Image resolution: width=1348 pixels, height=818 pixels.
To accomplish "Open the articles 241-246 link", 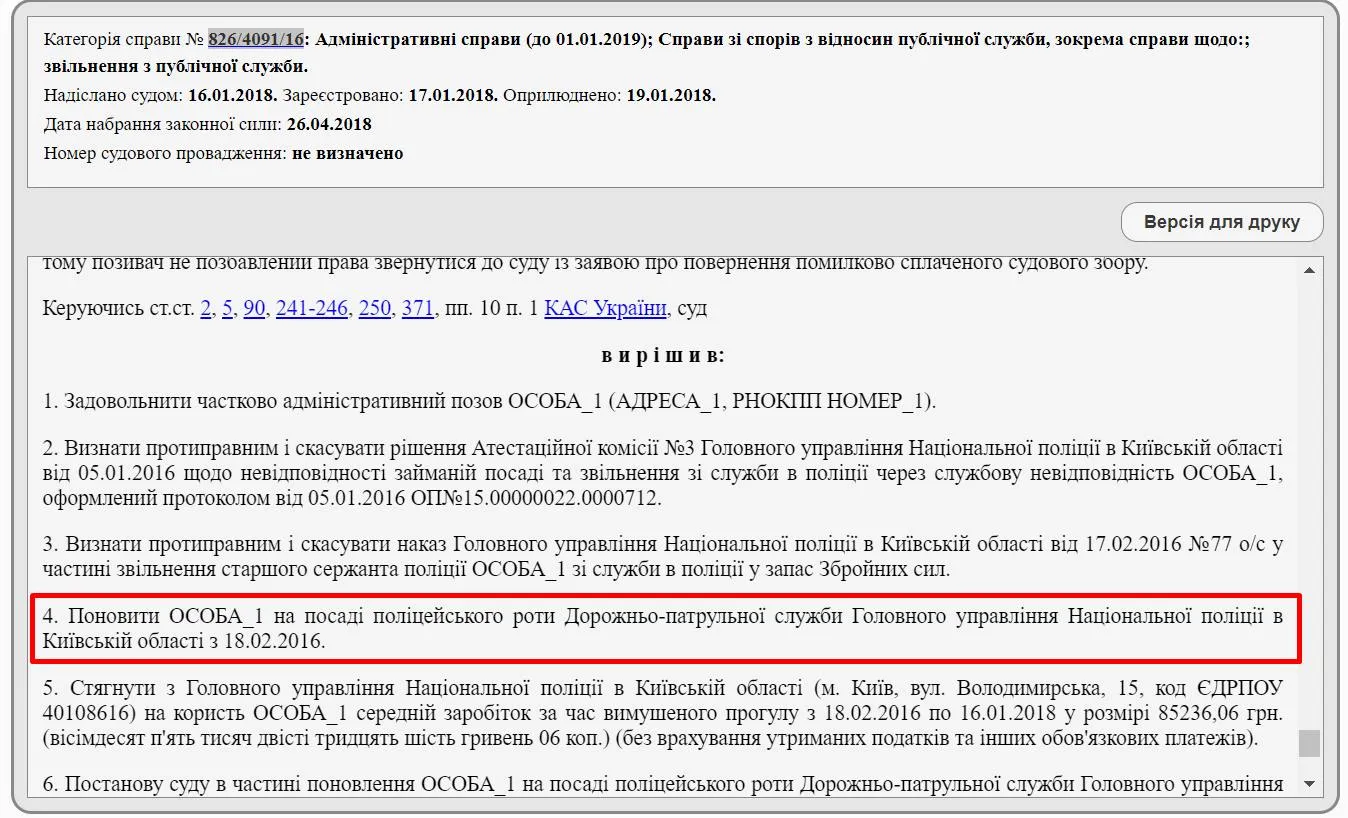I will (x=312, y=308).
